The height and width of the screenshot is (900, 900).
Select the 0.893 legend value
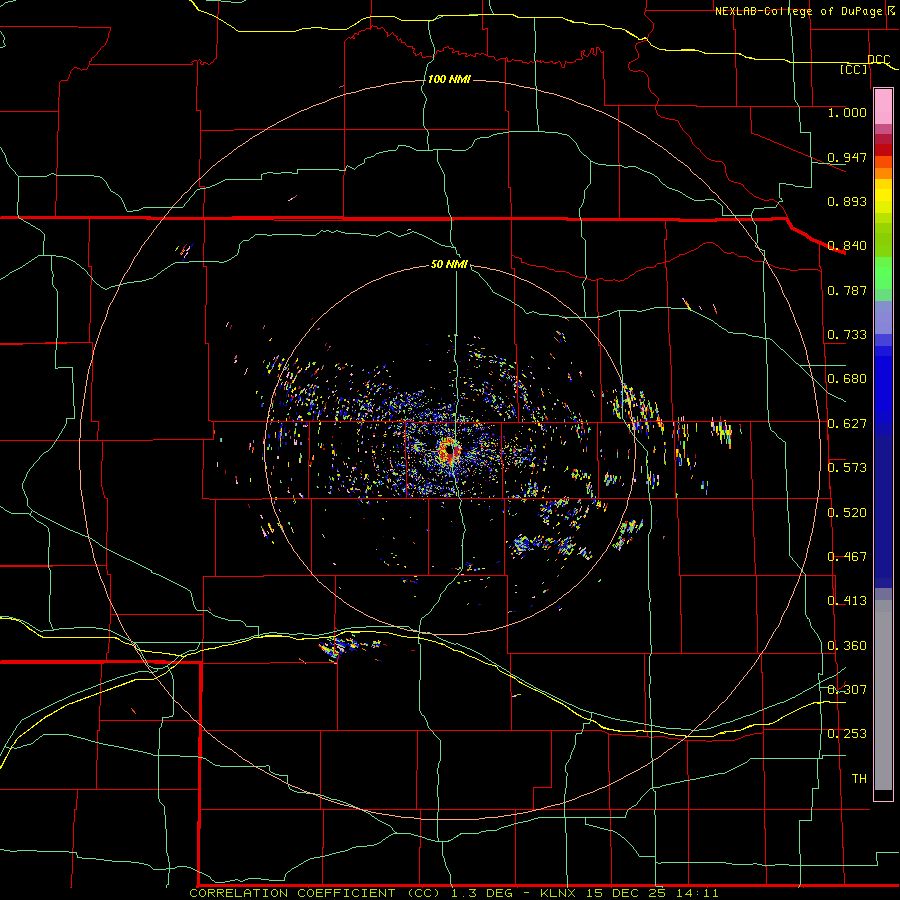click(847, 201)
